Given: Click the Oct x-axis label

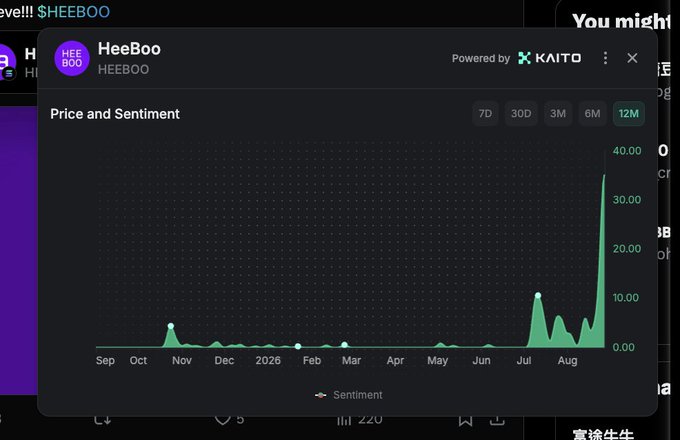Looking at the screenshot, I should coord(138,360).
